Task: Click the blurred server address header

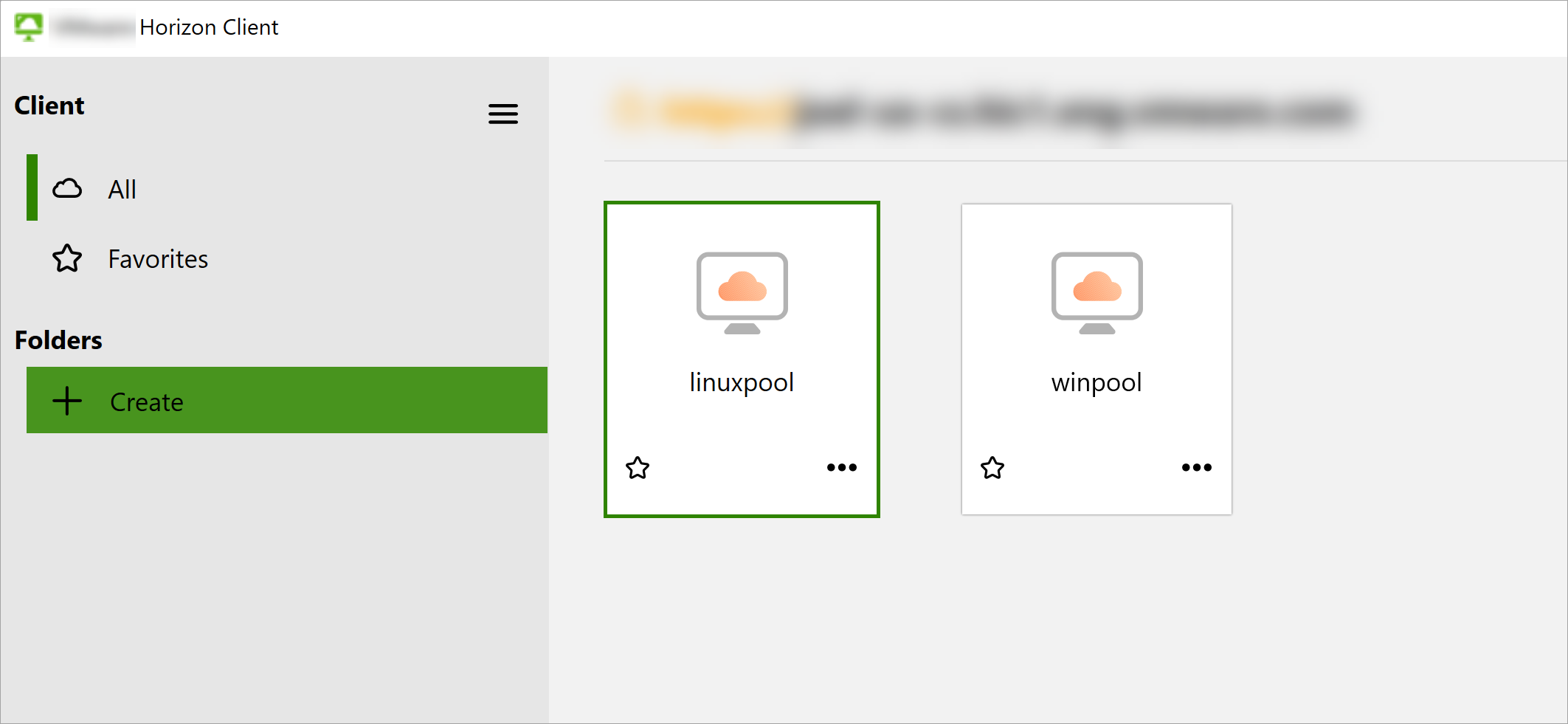Action: pos(985,112)
